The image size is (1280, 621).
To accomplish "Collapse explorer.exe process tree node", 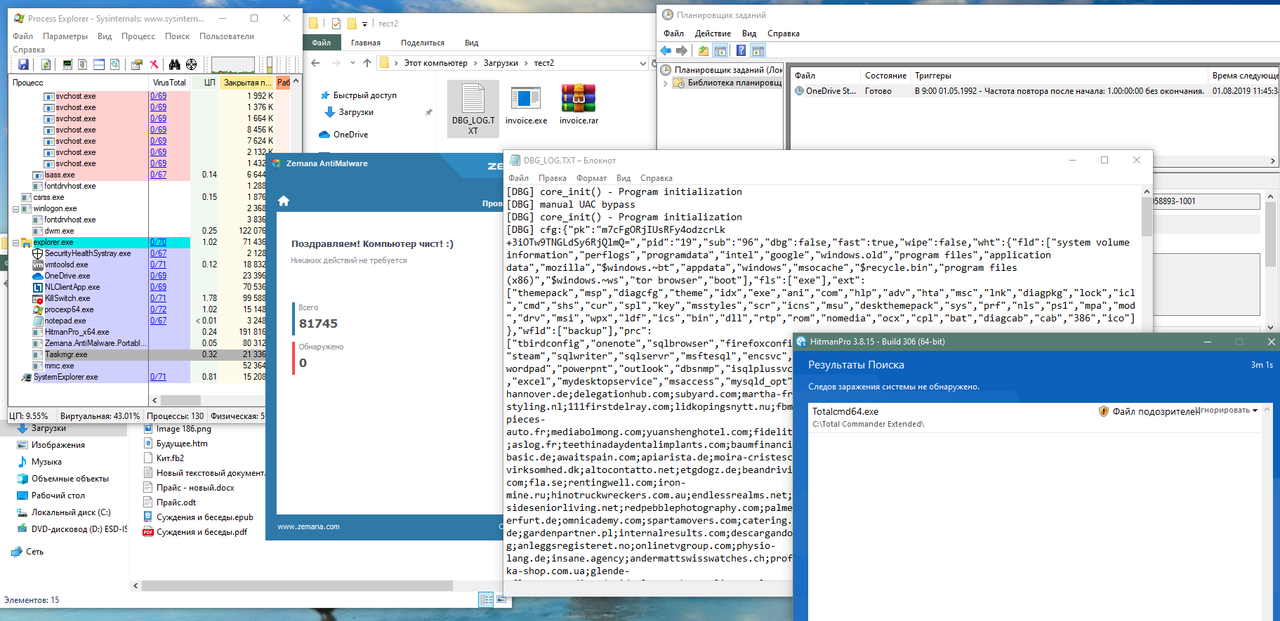I will pyautogui.click(x=15, y=242).
